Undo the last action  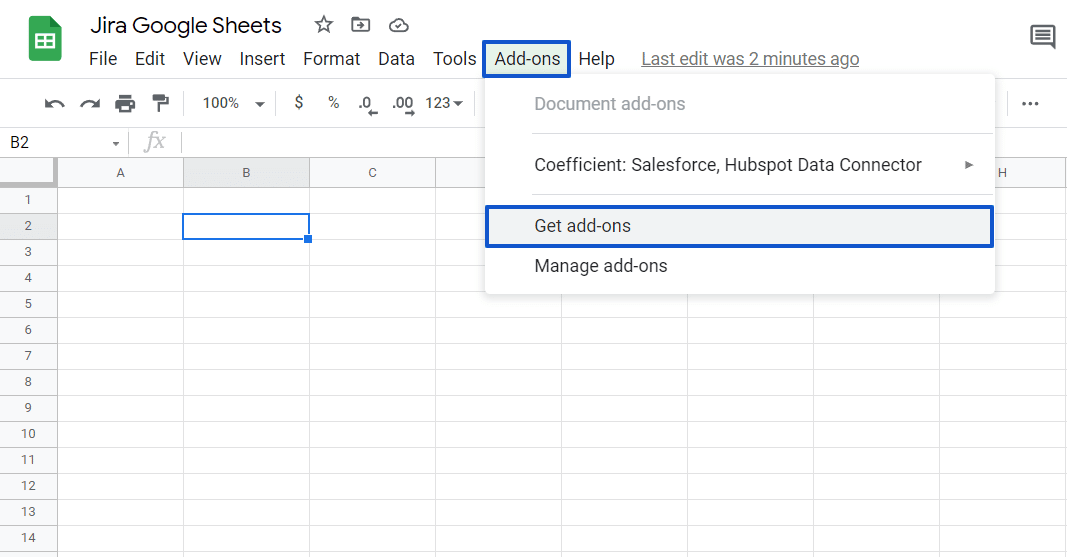[54, 104]
